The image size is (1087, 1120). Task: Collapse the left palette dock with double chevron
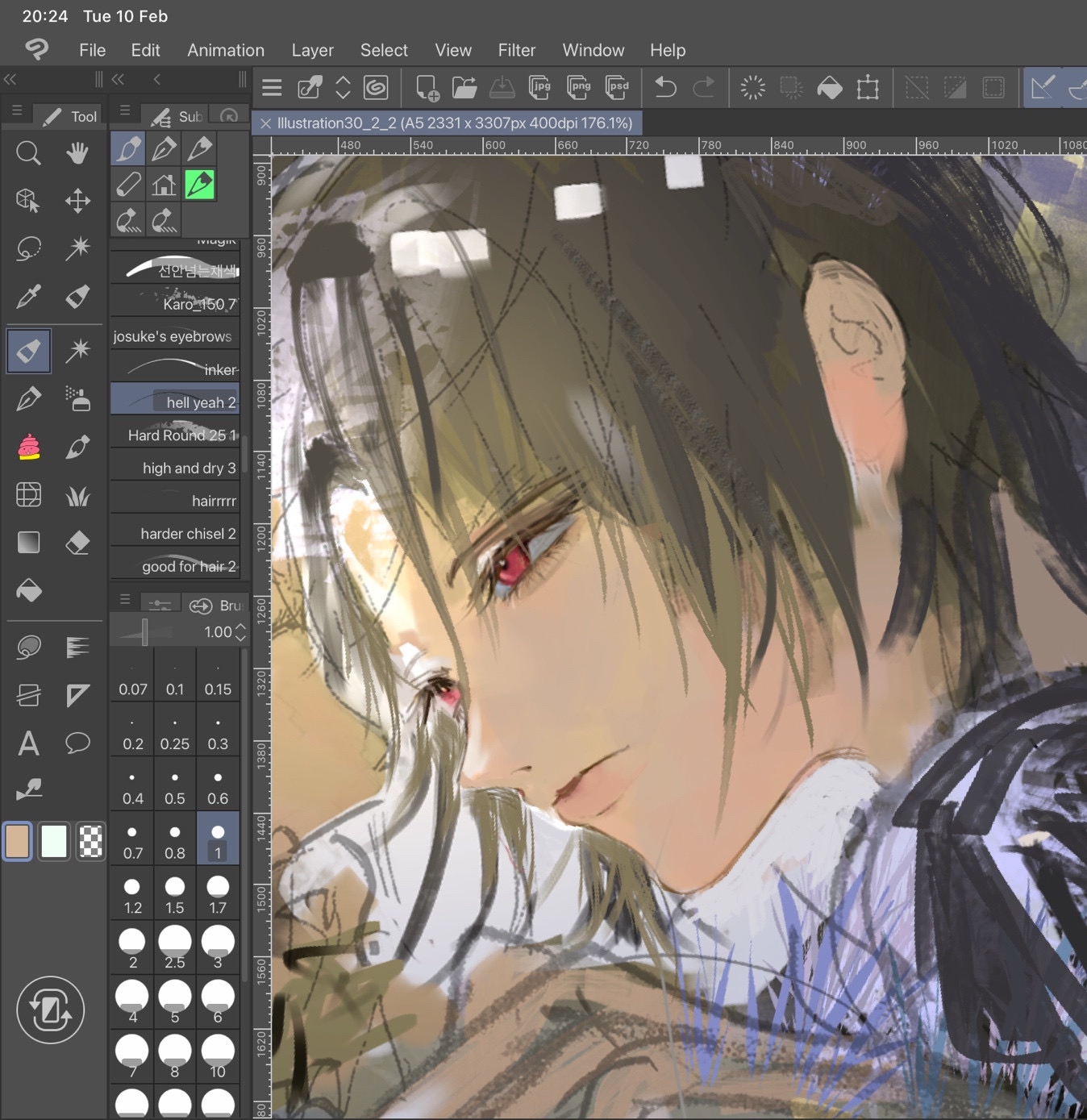pos(10,79)
